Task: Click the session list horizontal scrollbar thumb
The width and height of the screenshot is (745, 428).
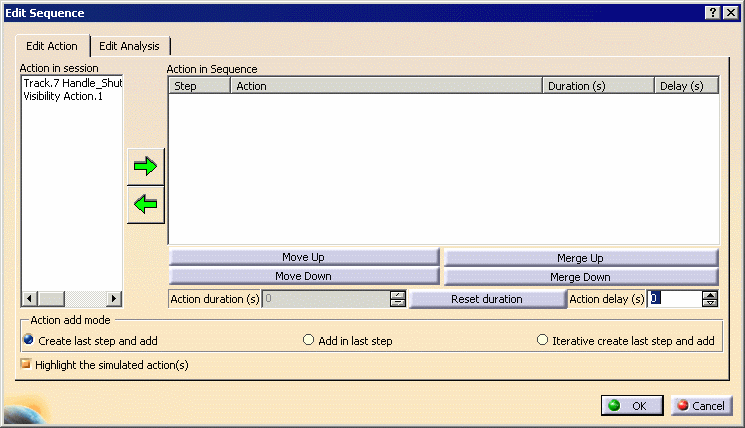Action: 51,299
